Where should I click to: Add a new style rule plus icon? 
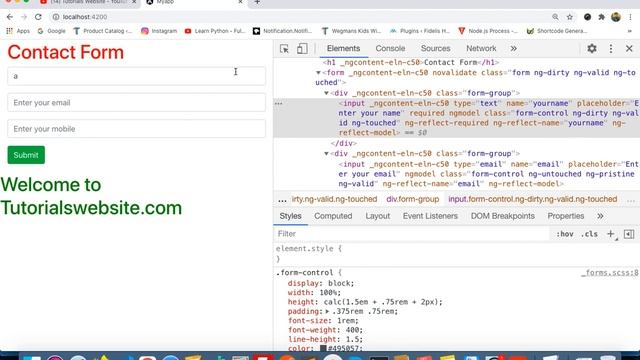pyautogui.click(x=611, y=234)
